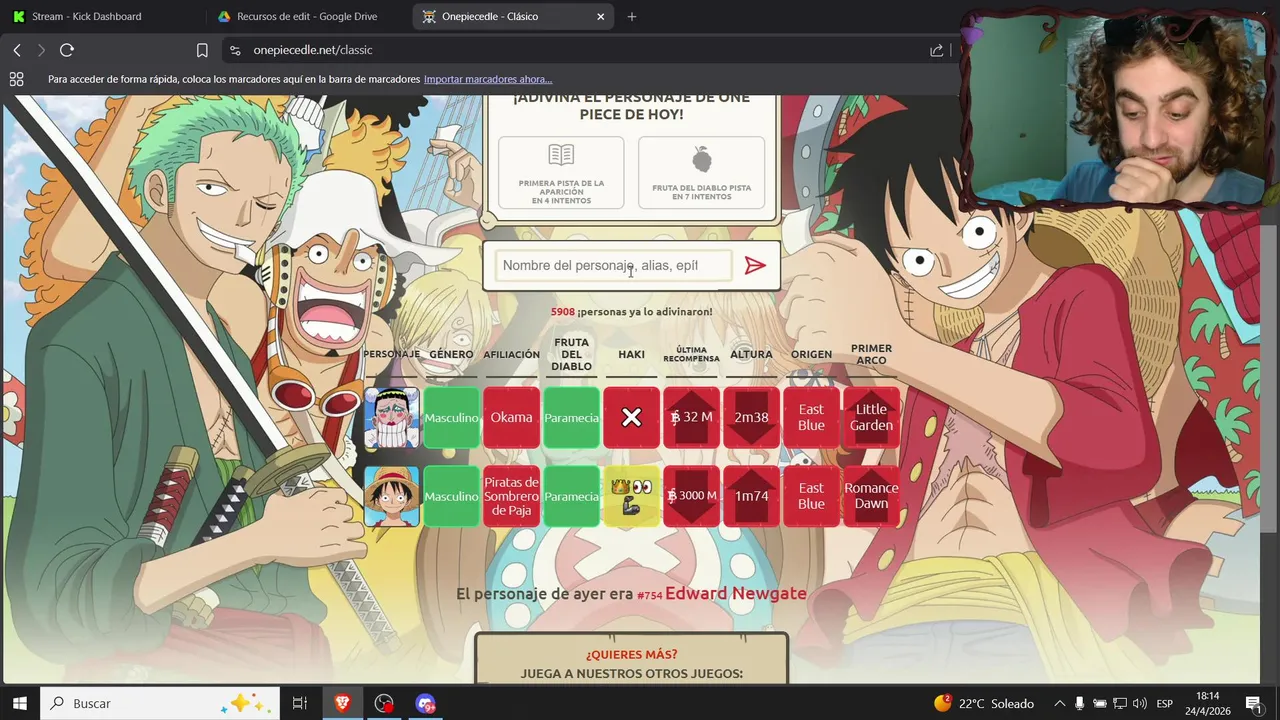Click Piratas de Sombrero de Paja cell

click(511, 496)
